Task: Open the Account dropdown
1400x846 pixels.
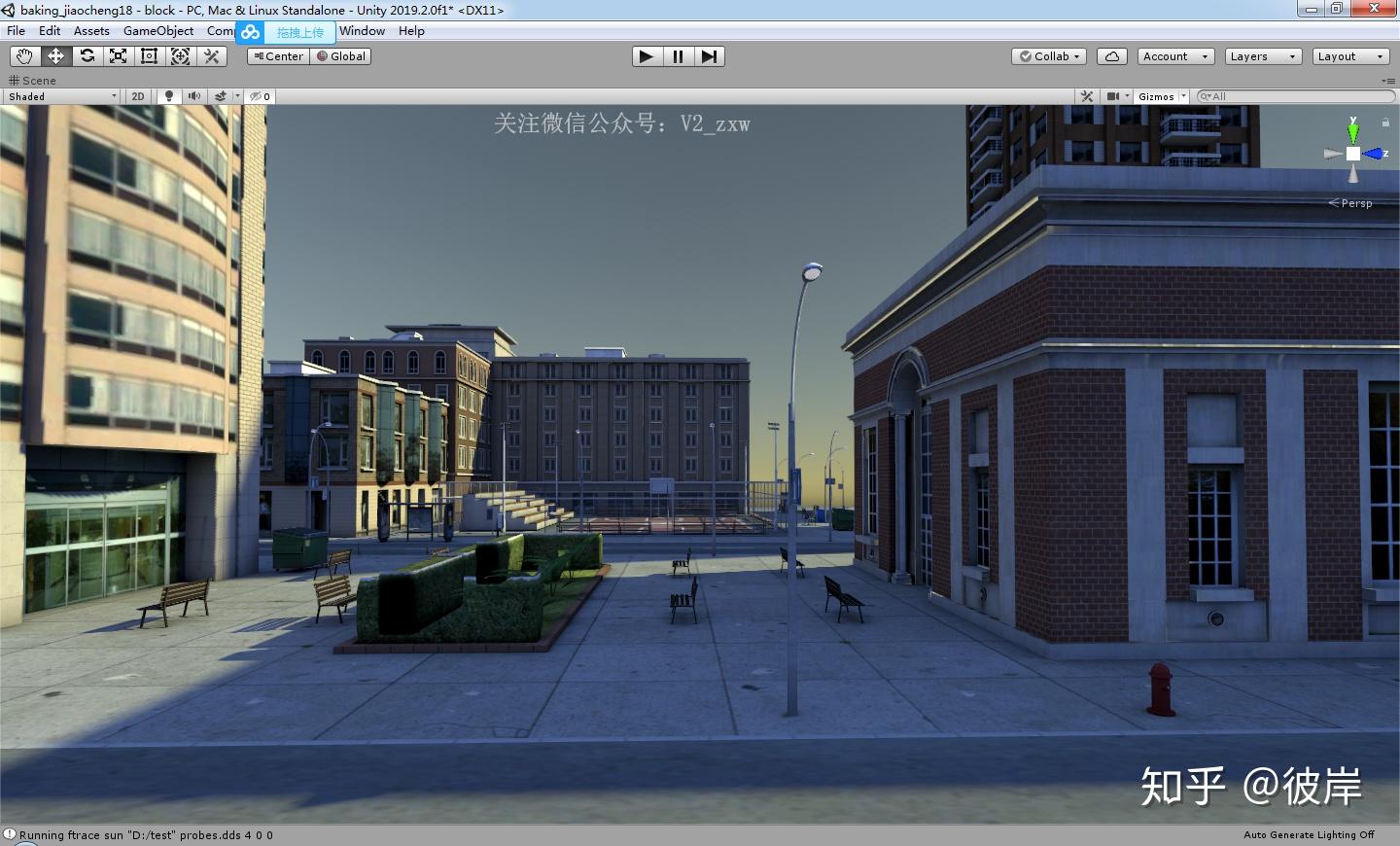Action: (x=1175, y=56)
